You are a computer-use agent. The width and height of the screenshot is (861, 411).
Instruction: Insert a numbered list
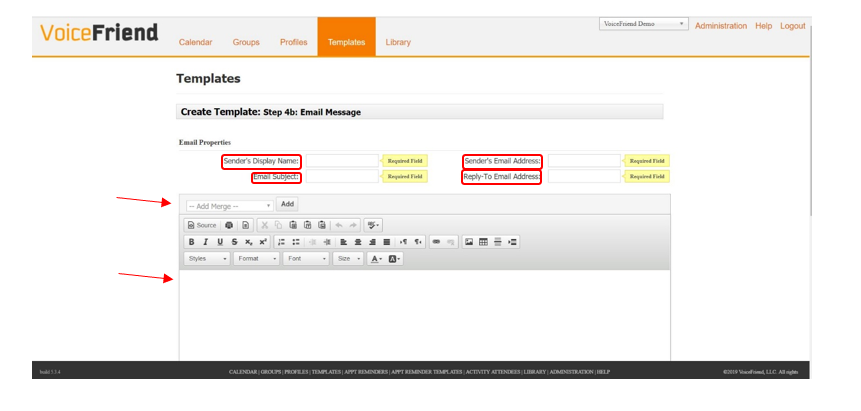281,242
